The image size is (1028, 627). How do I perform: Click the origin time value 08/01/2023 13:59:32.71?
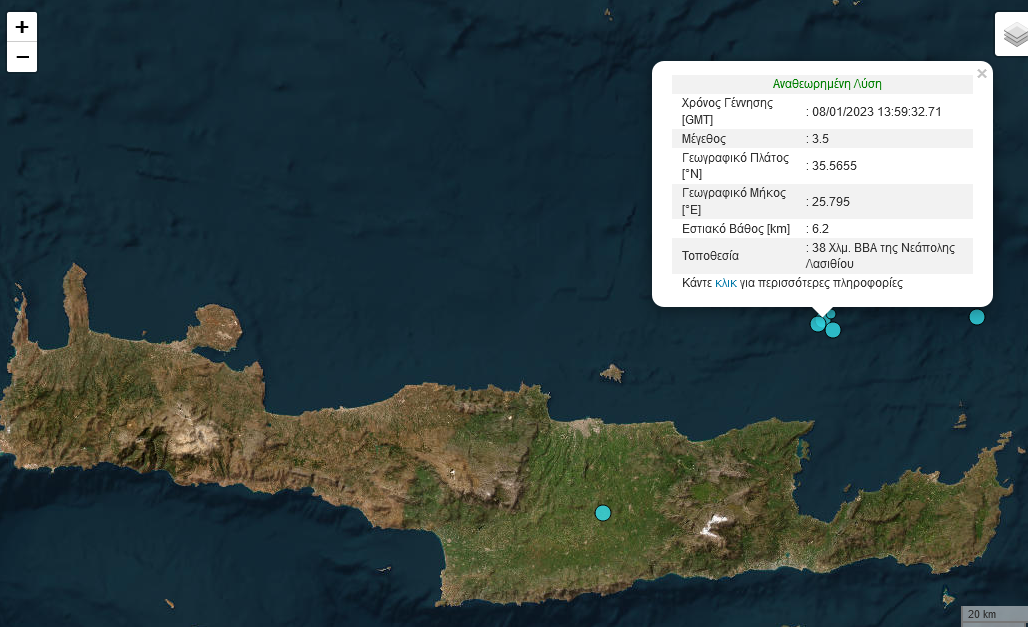click(877, 111)
